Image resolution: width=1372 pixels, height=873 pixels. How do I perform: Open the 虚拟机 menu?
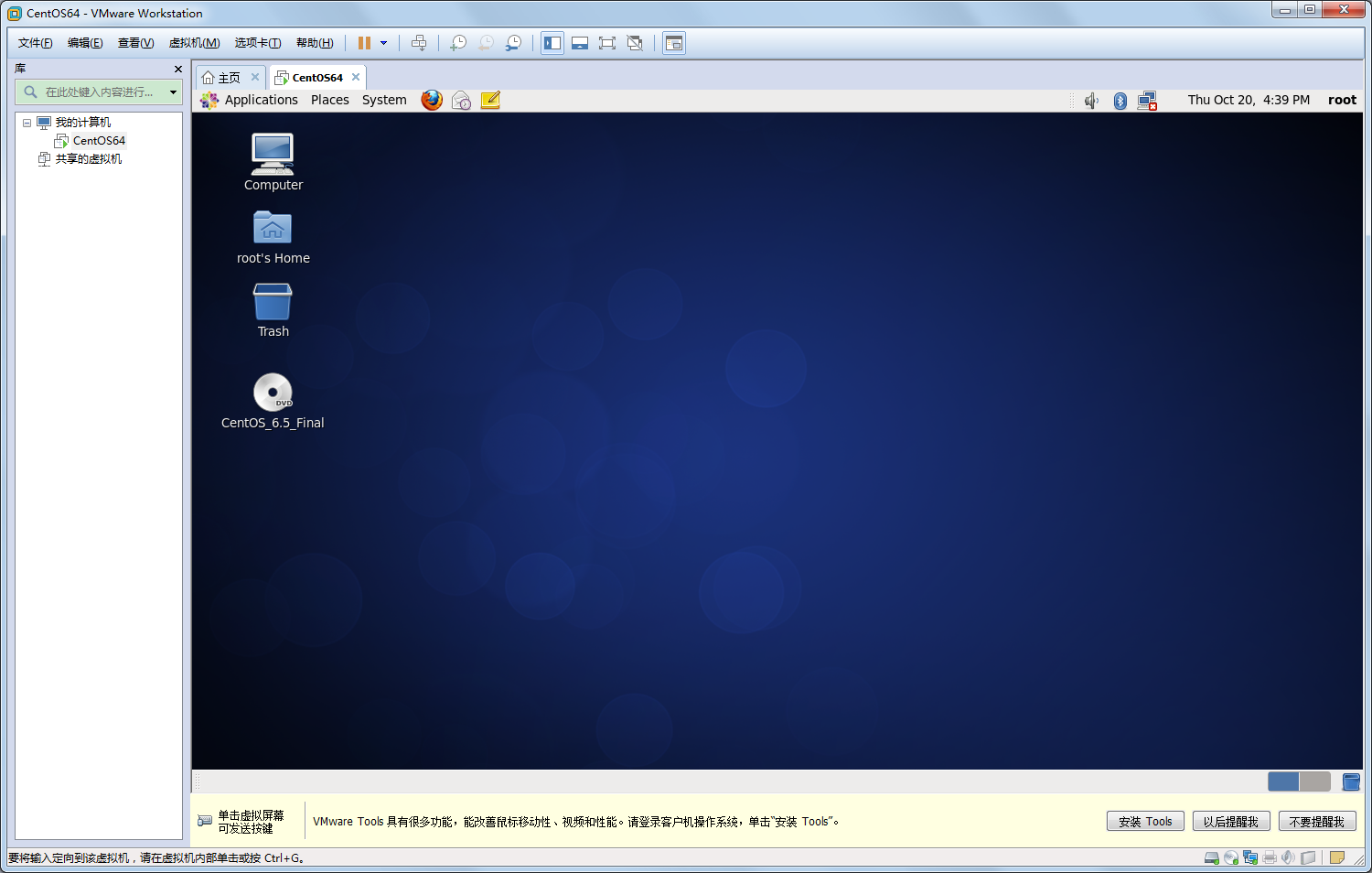tap(194, 43)
